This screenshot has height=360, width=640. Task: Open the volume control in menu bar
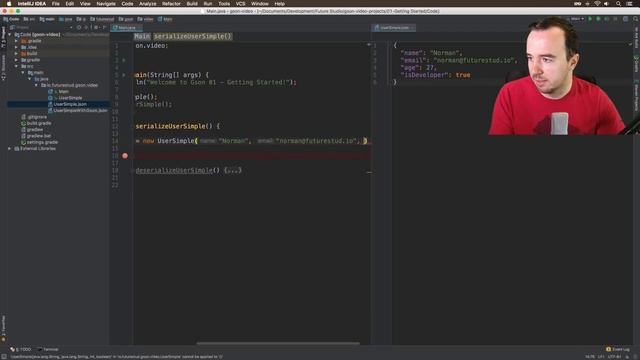pos(607,4)
